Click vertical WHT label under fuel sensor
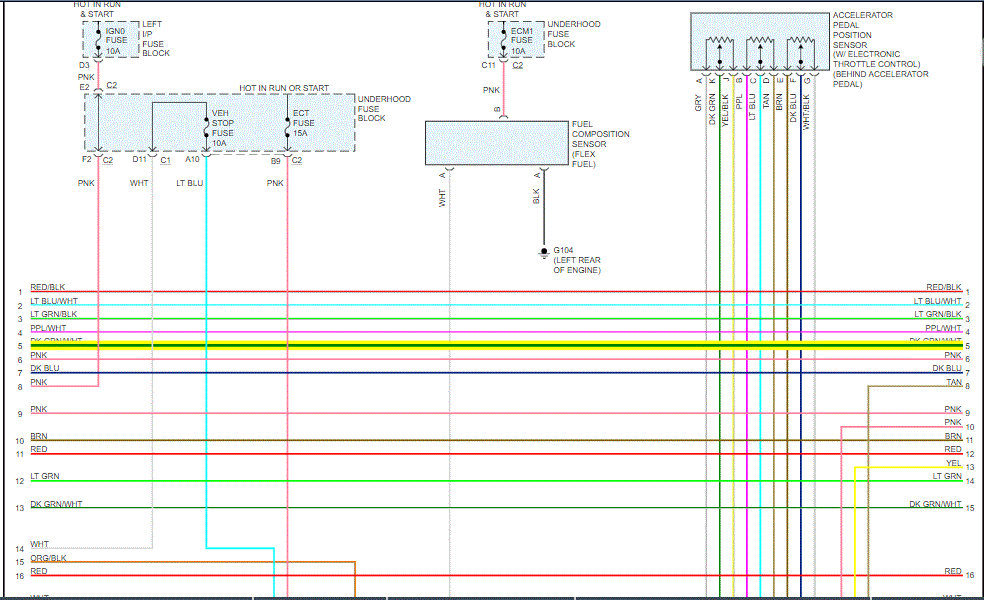This screenshot has height=600, width=984. coord(442,199)
